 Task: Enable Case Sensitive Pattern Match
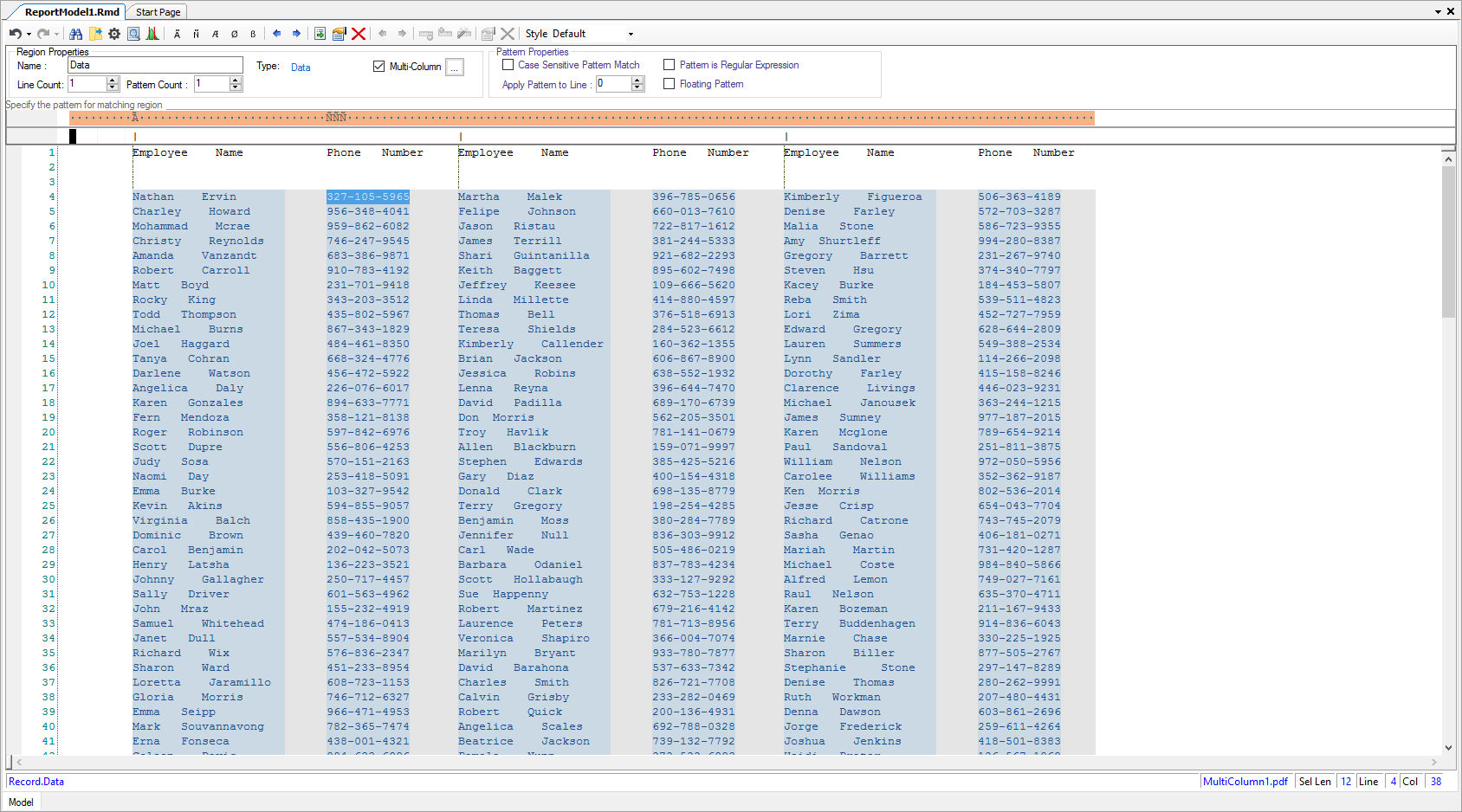coord(508,65)
